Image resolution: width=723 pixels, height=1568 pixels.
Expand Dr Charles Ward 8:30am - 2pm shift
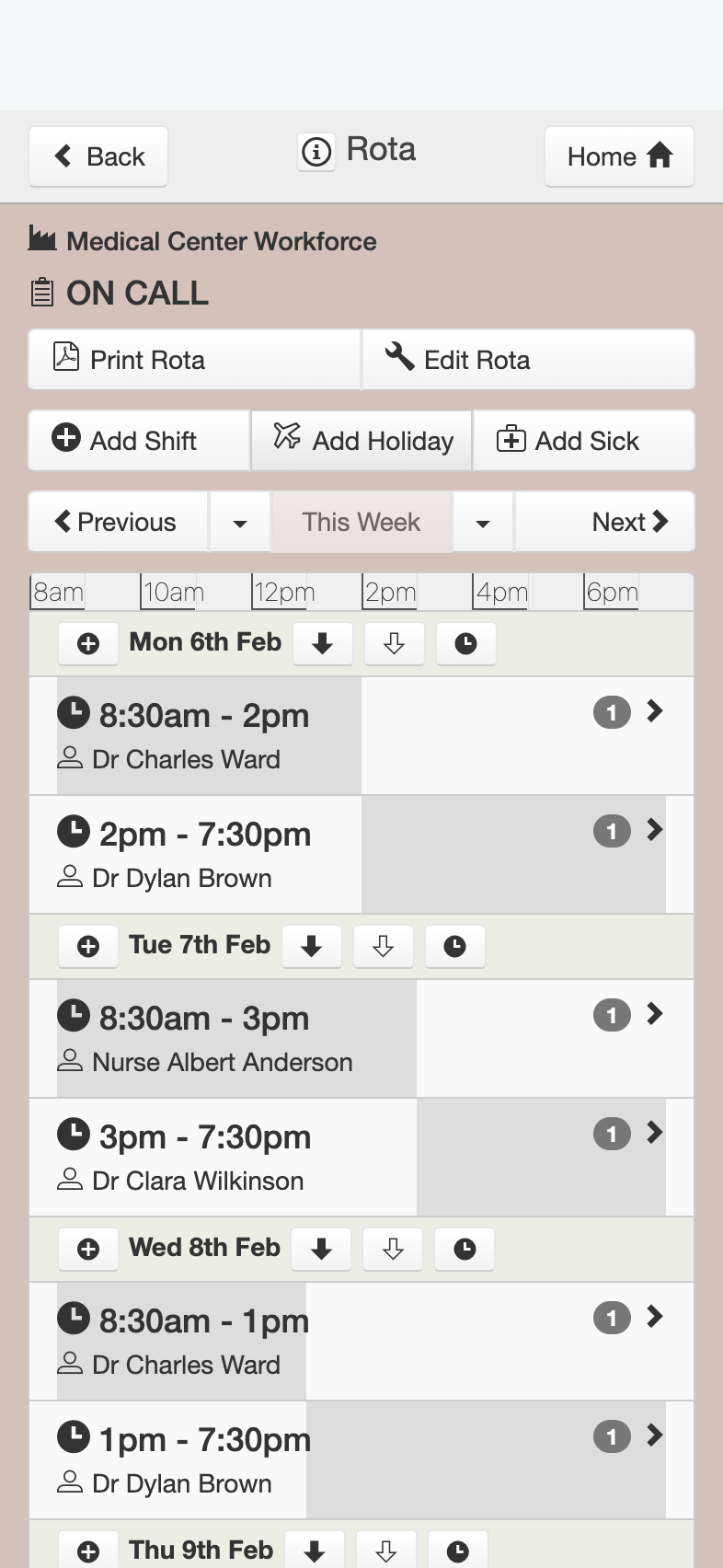click(x=655, y=711)
